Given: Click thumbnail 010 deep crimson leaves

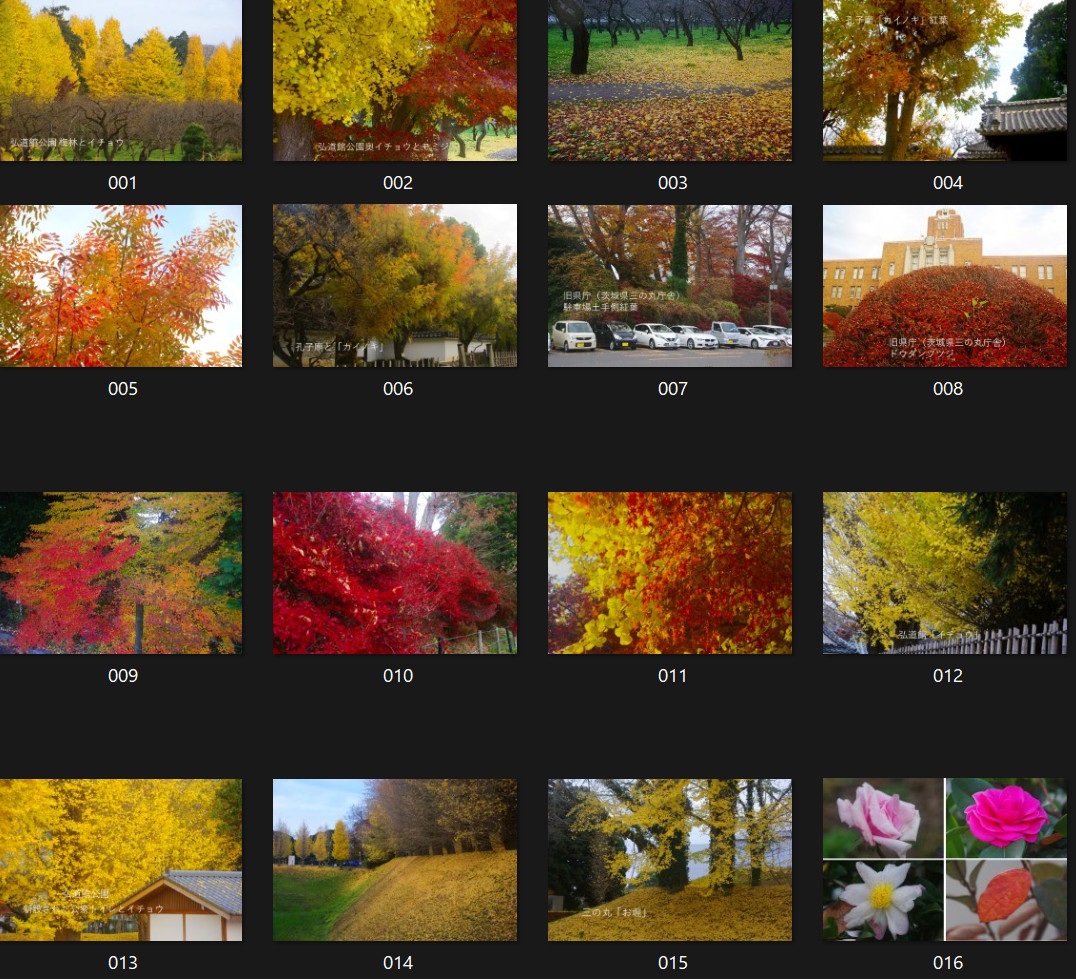Looking at the screenshot, I should (395, 573).
